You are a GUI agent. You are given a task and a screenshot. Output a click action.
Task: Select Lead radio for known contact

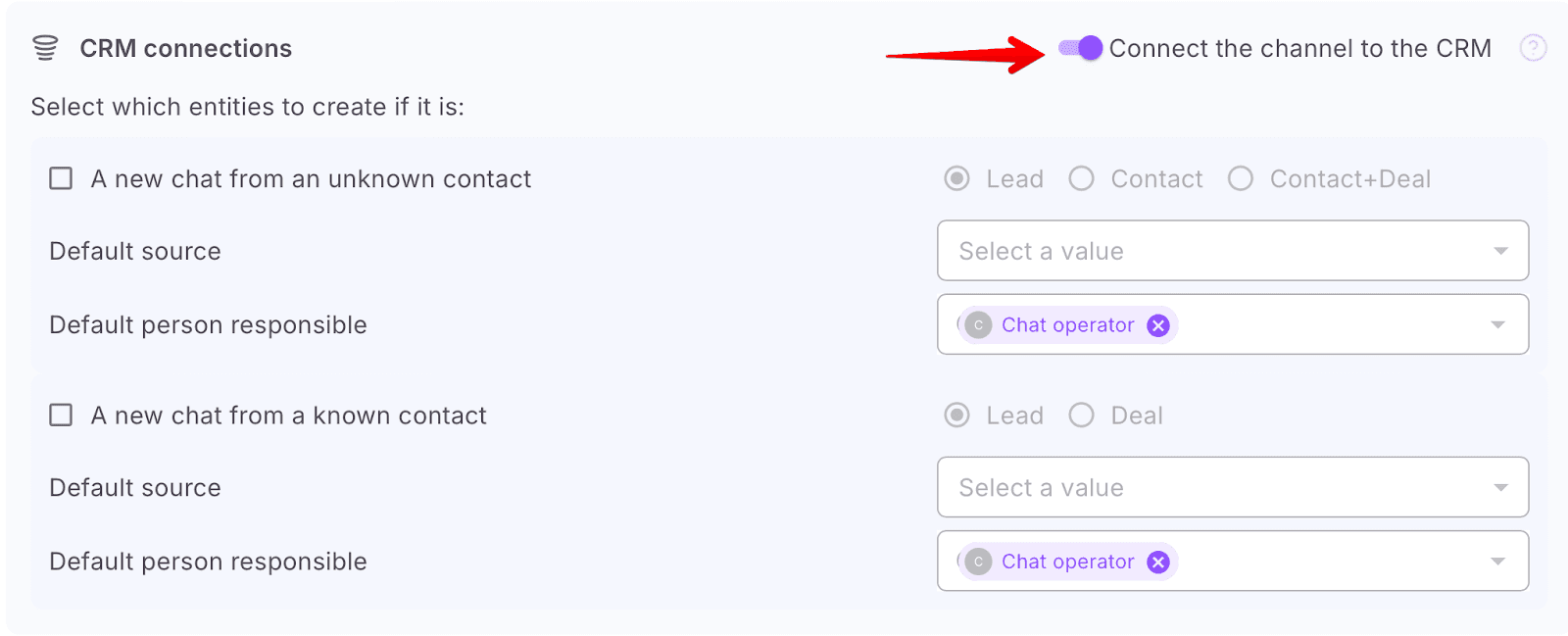[956, 416]
